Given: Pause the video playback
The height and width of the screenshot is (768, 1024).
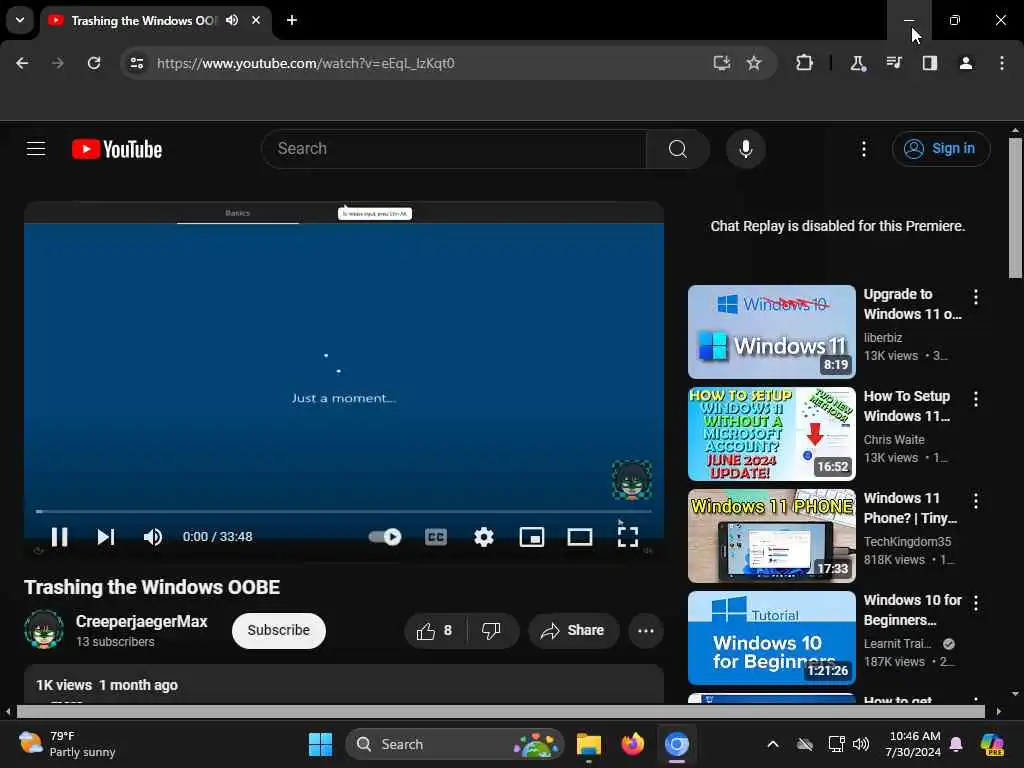Looking at the screenshot, I should [59, 537].
